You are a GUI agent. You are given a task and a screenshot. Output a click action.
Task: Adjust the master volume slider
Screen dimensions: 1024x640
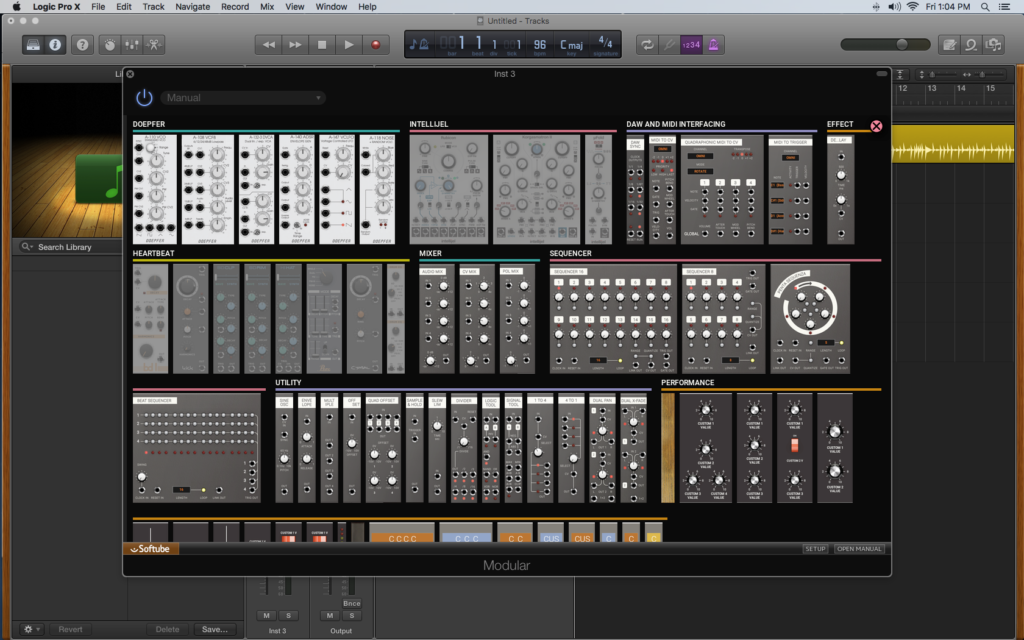[x=901, y=44]
